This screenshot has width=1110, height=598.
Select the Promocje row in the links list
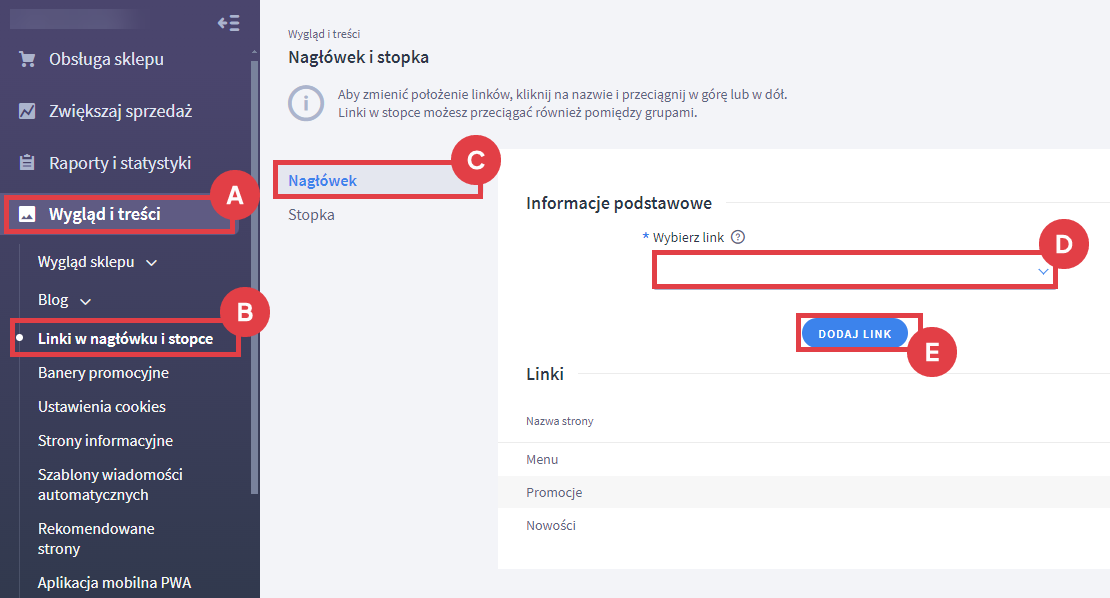[554, 493]
